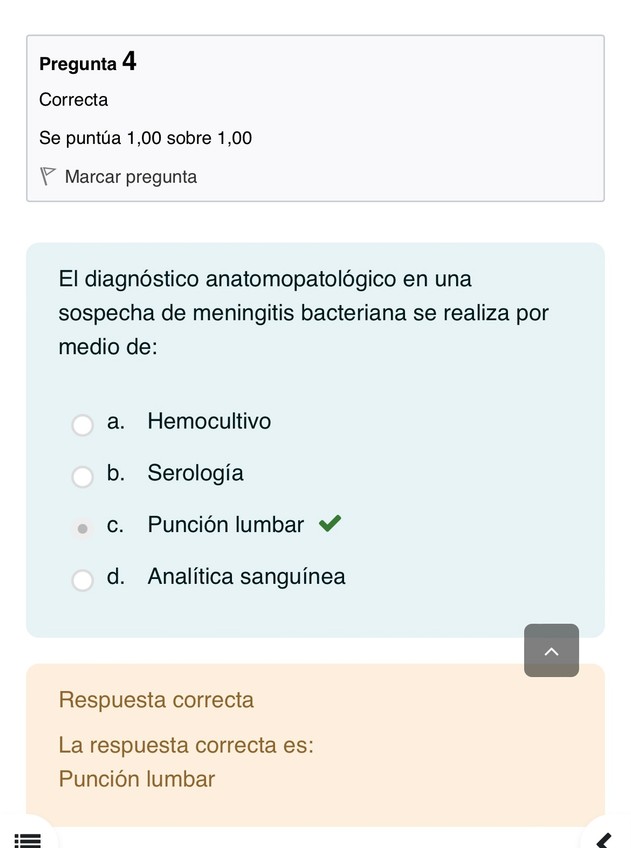The image size is (631, 848).
Task: Click the flag icon beside Marcar pregunta
Action: pos(48,177)
